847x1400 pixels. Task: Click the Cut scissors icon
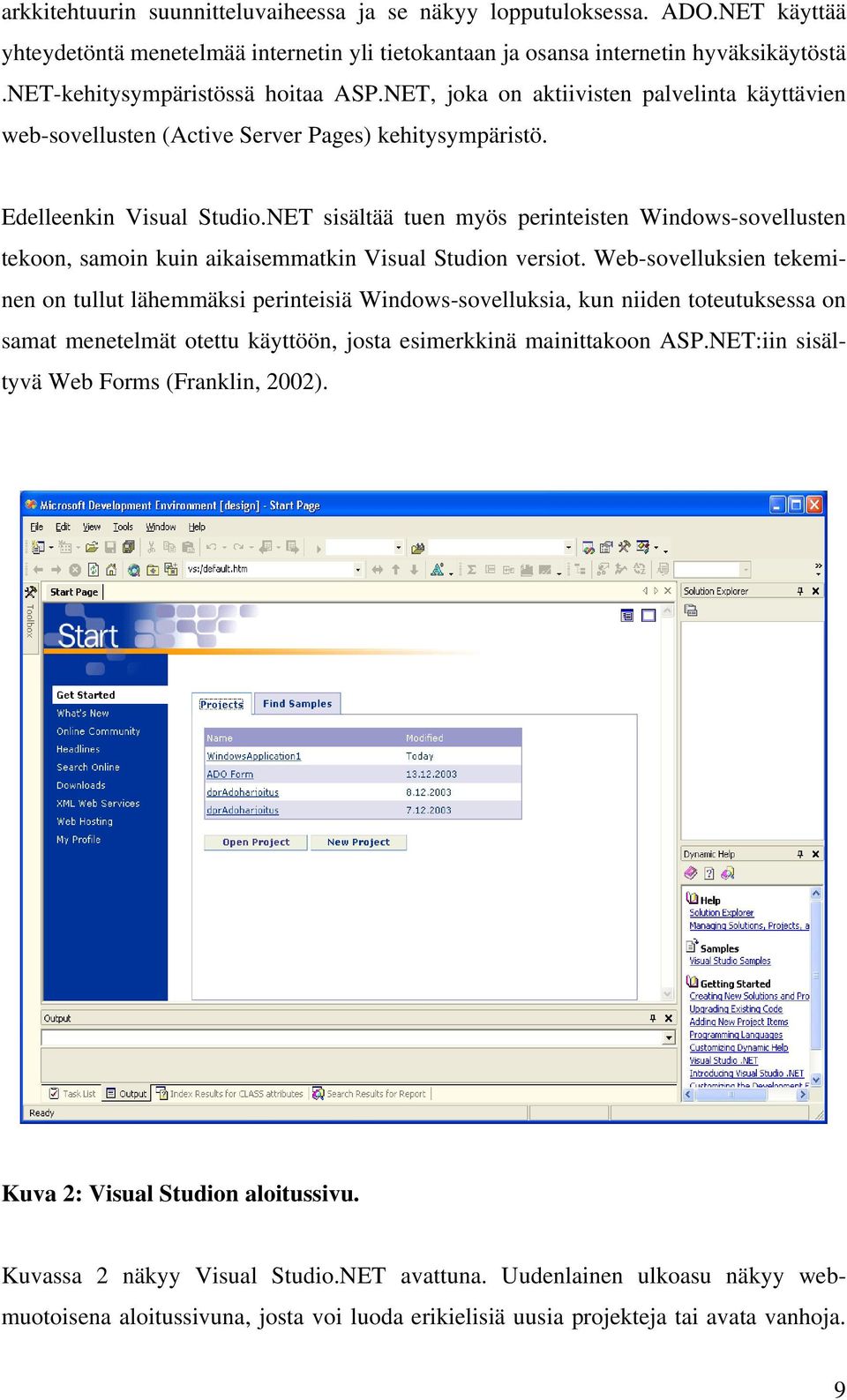151,548
